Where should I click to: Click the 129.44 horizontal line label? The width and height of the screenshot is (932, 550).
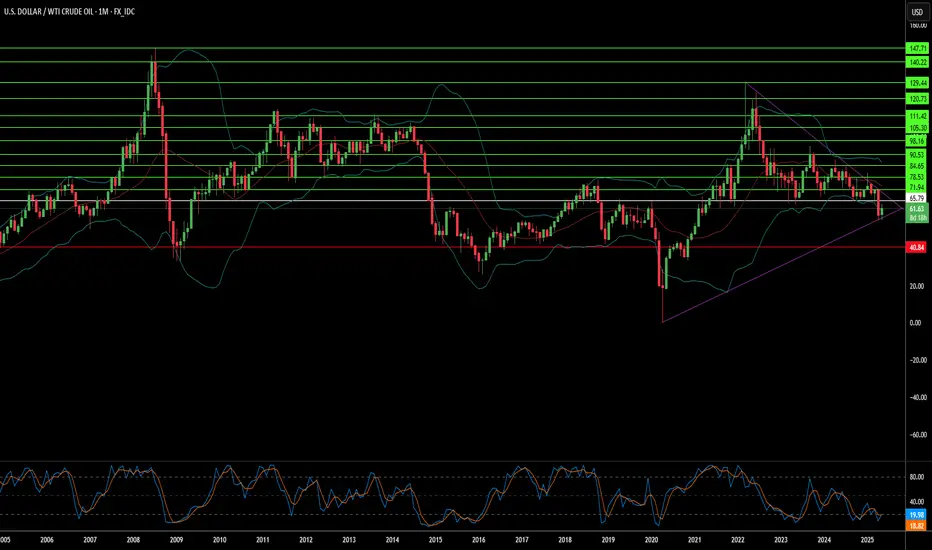click(917, 83)
